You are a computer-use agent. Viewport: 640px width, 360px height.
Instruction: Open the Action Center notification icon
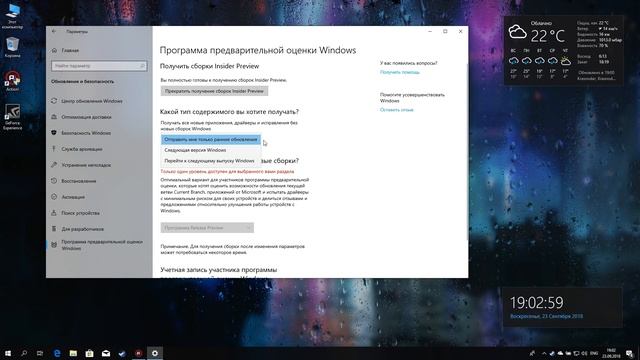tap(630, 353)
